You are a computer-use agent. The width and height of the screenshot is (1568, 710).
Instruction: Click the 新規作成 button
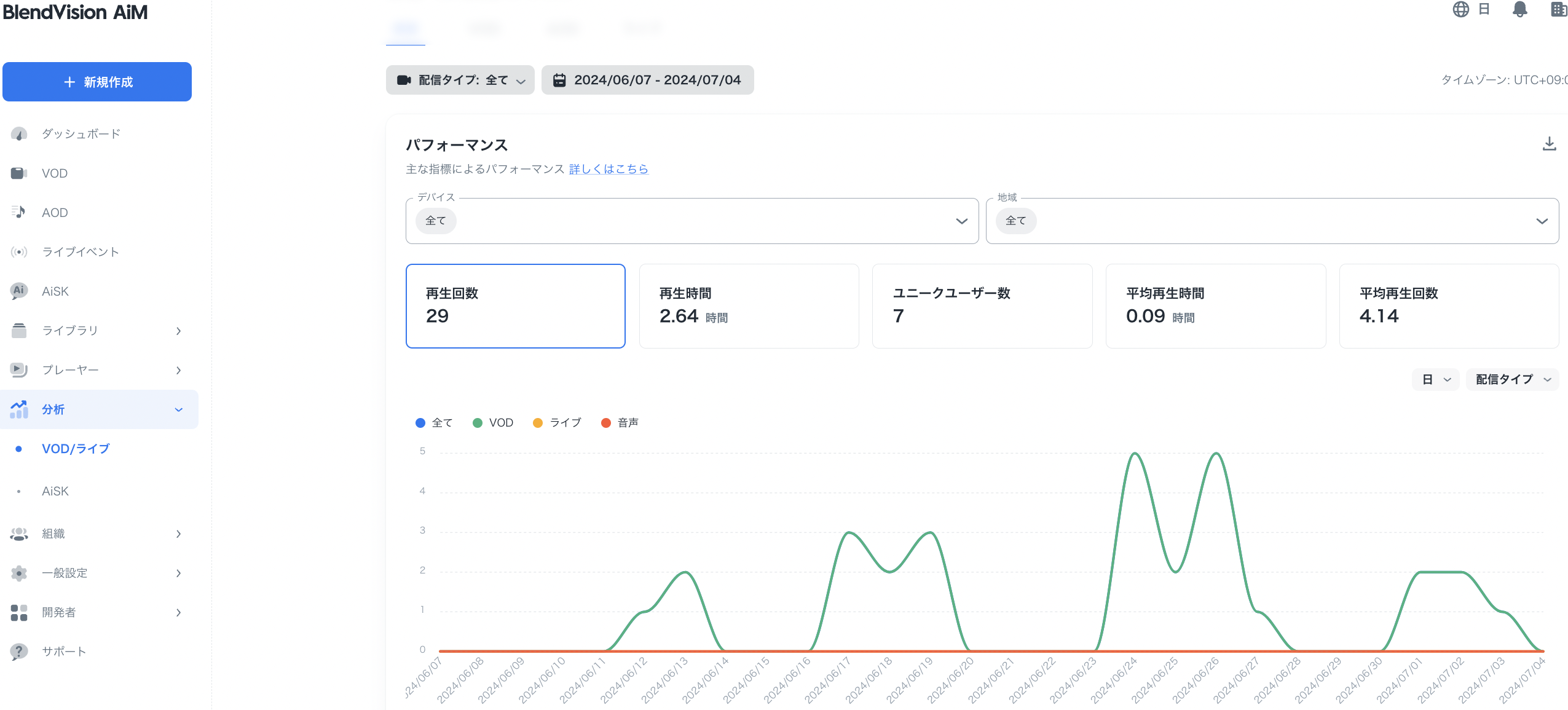[x=97, y=82]
